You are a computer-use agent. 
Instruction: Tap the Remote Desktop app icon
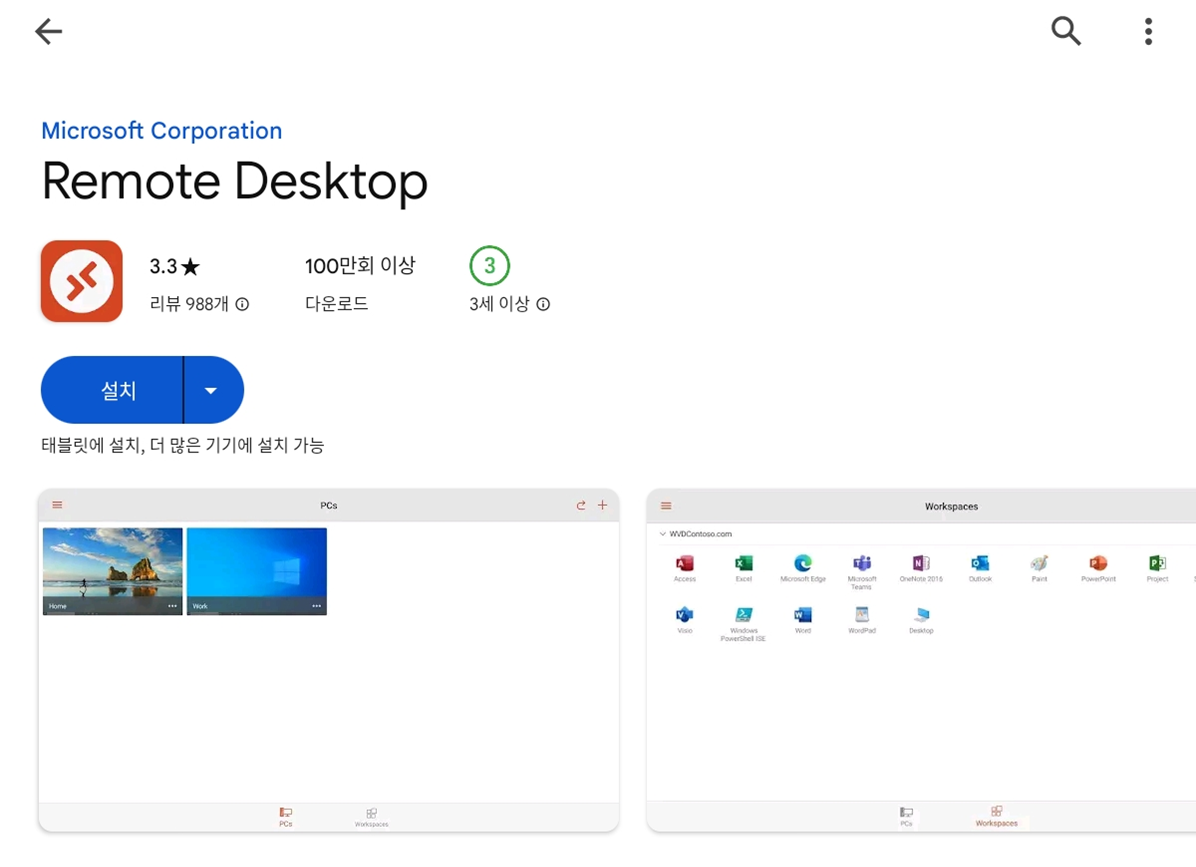tap(82, 281)
